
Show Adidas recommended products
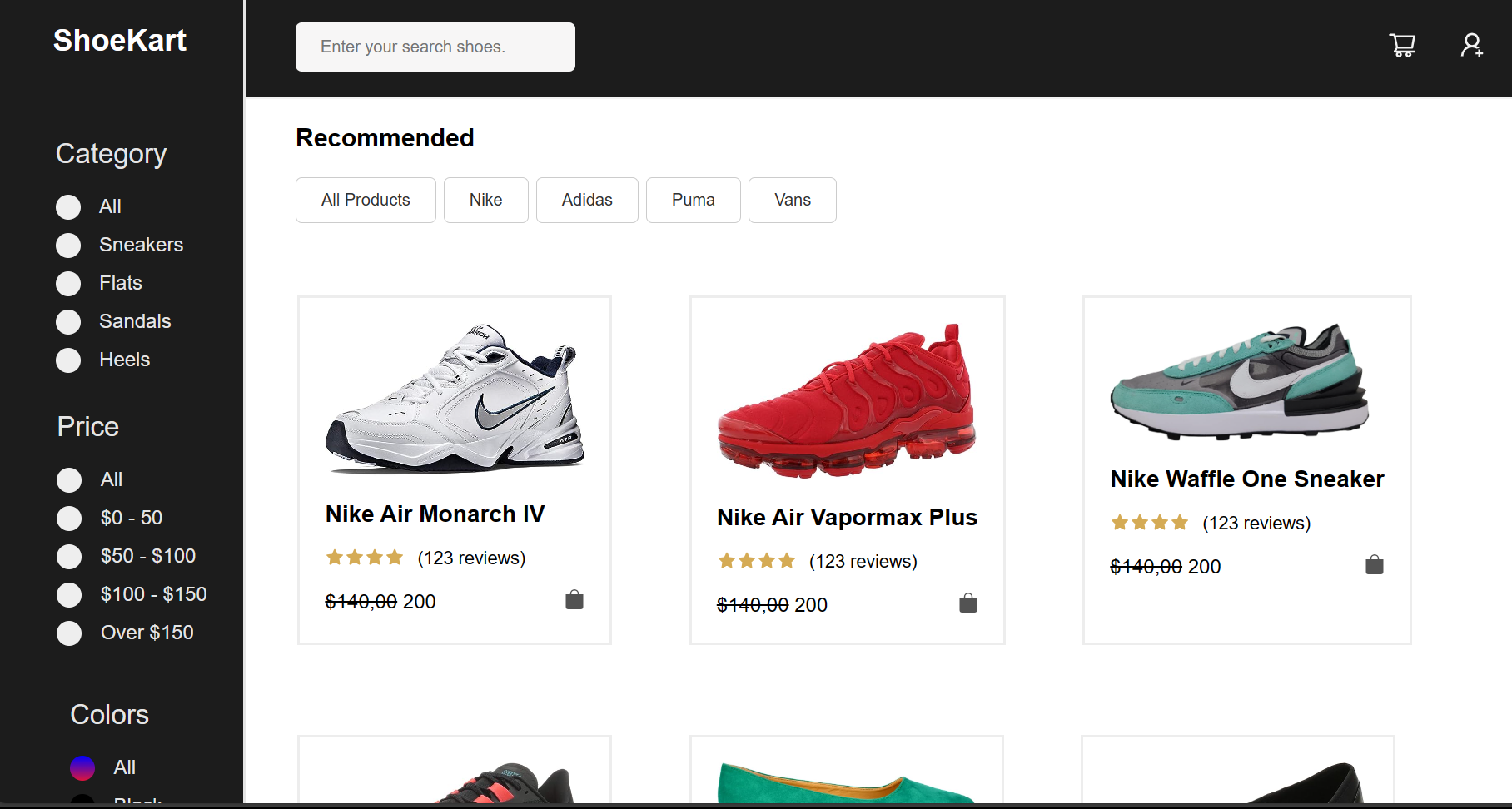click(x=586, y=200)
